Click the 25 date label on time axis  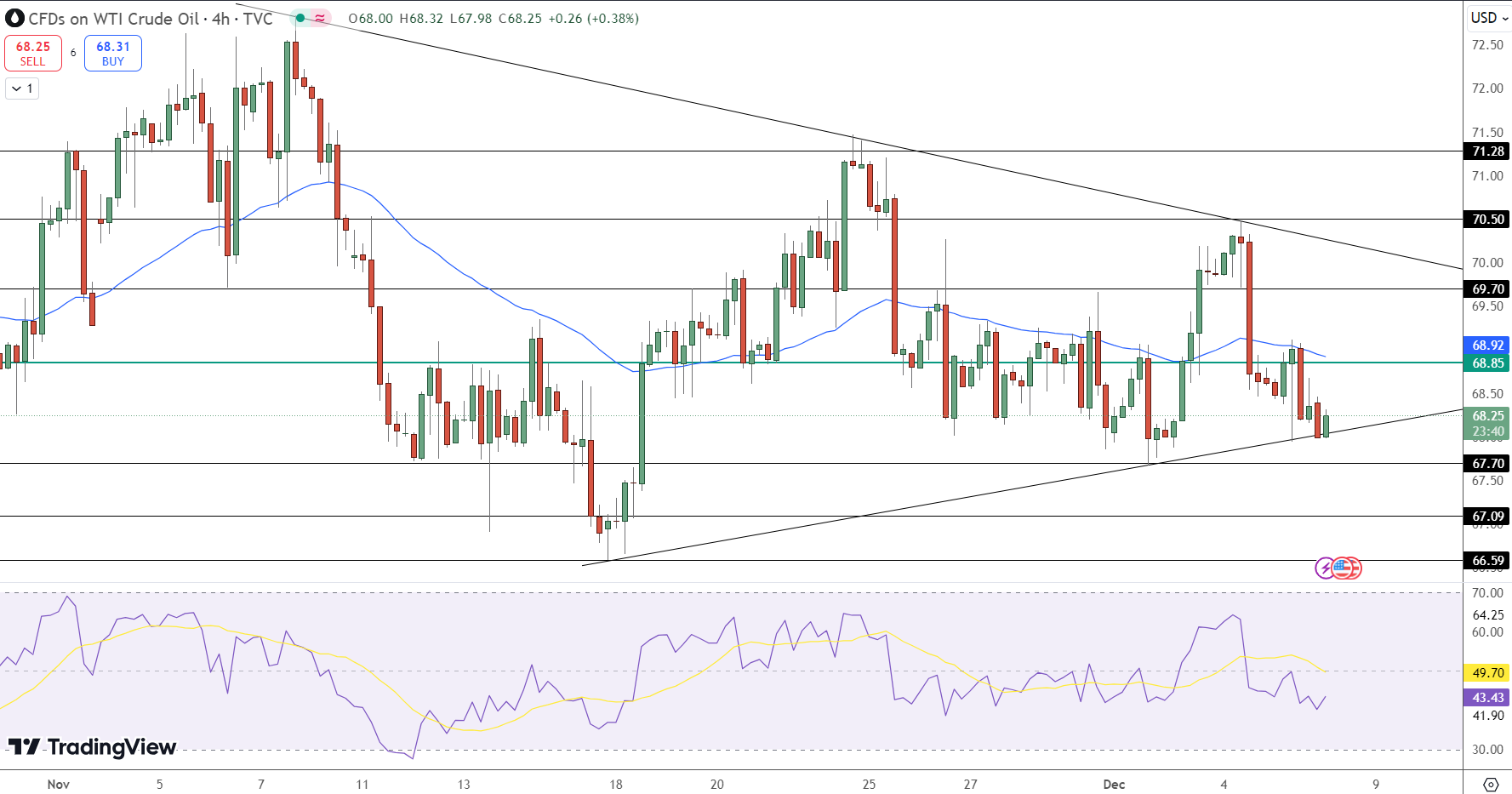tap(869, 785)
